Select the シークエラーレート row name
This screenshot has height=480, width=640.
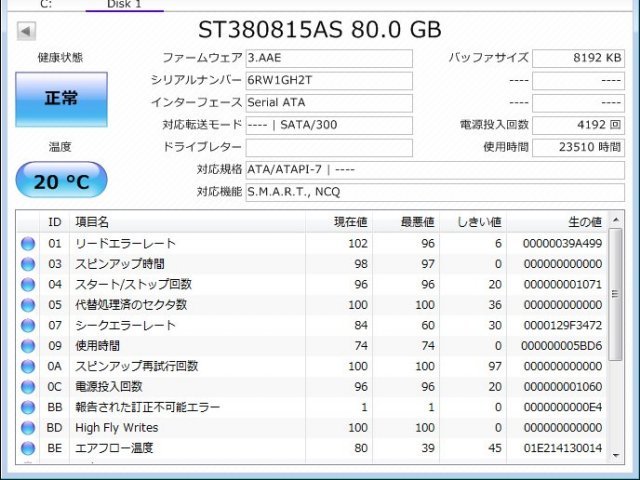coord(125,325)
